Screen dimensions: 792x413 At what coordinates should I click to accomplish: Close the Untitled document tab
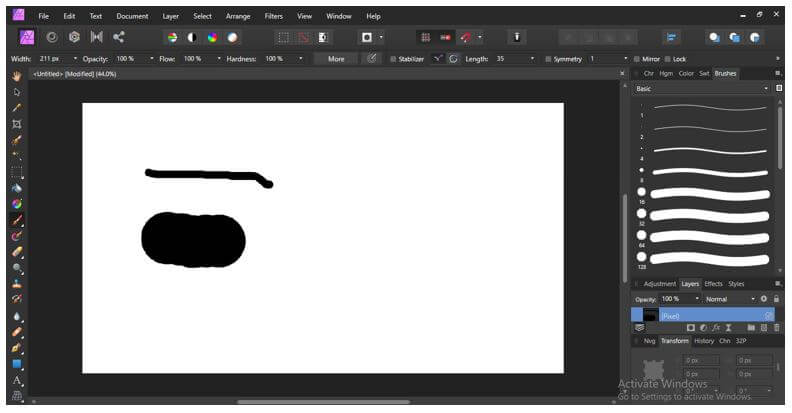[x=622, y=74]
